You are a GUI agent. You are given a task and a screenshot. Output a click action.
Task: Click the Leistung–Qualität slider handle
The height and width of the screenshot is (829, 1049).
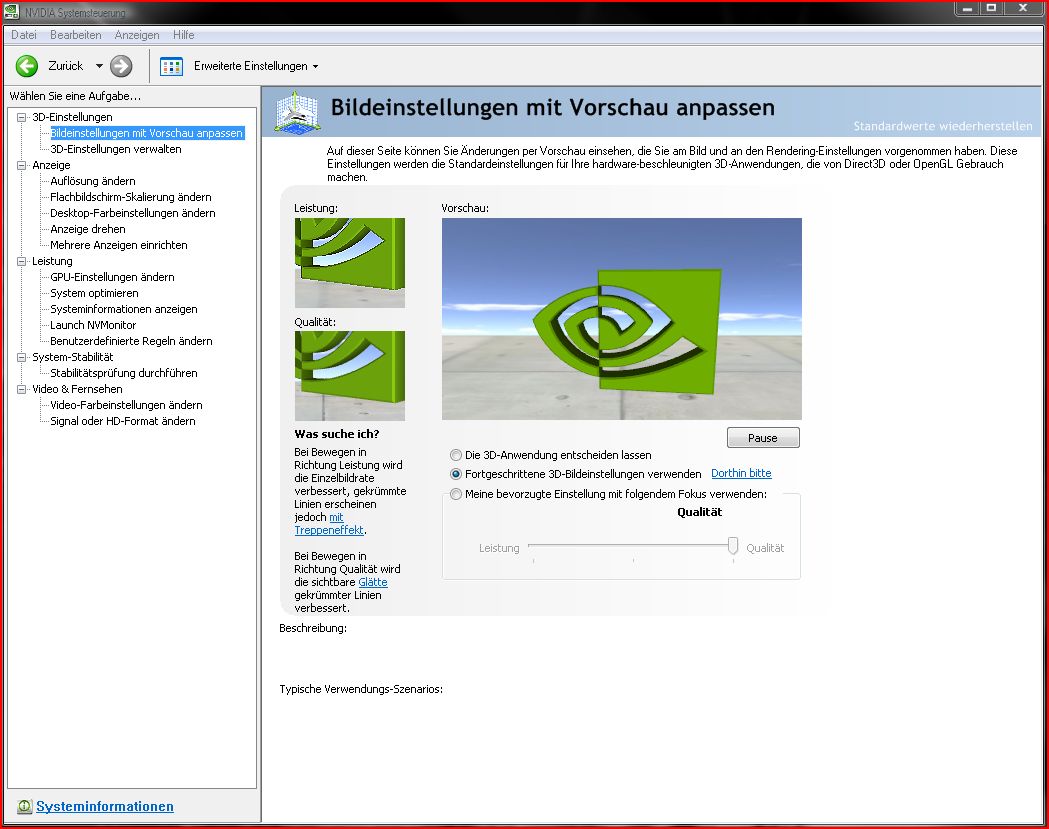coord(733,546)
